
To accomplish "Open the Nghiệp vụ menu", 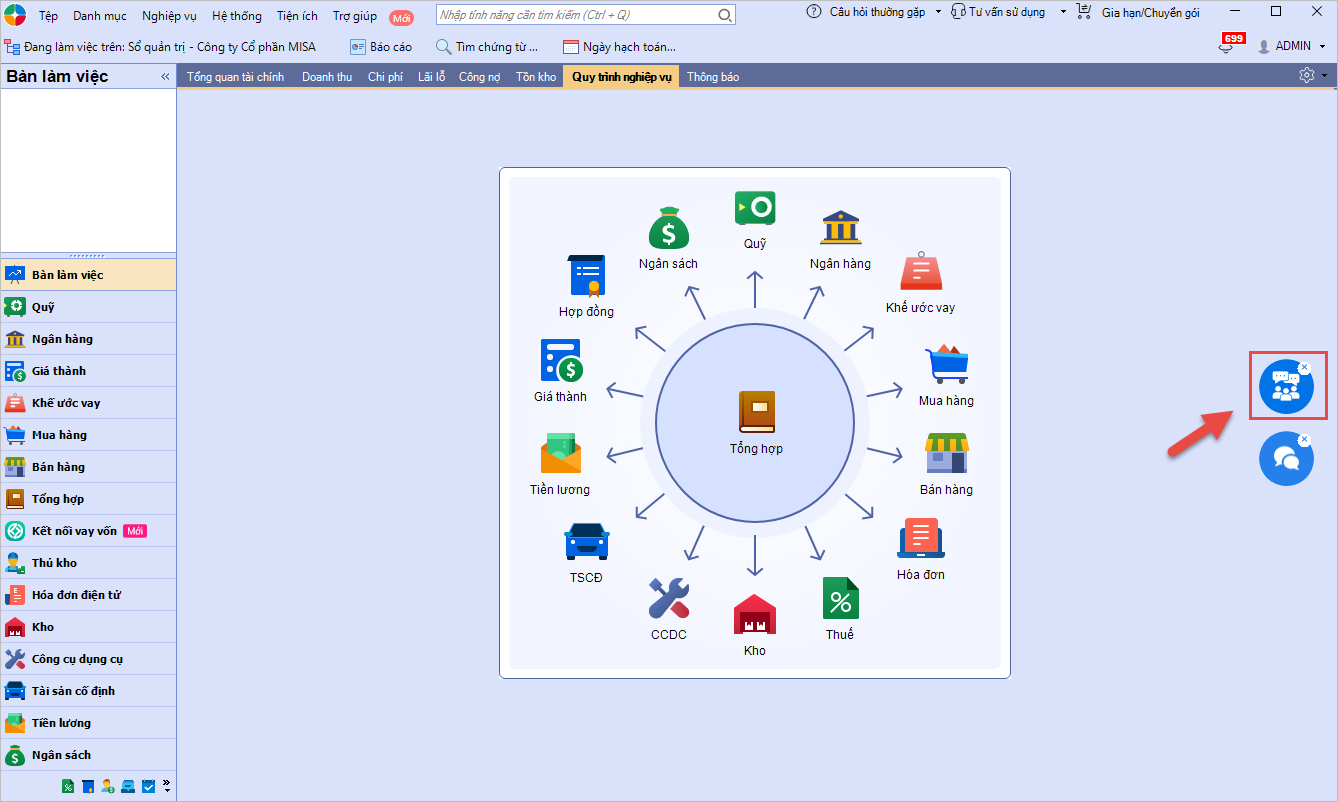I will tap(169, 16).
